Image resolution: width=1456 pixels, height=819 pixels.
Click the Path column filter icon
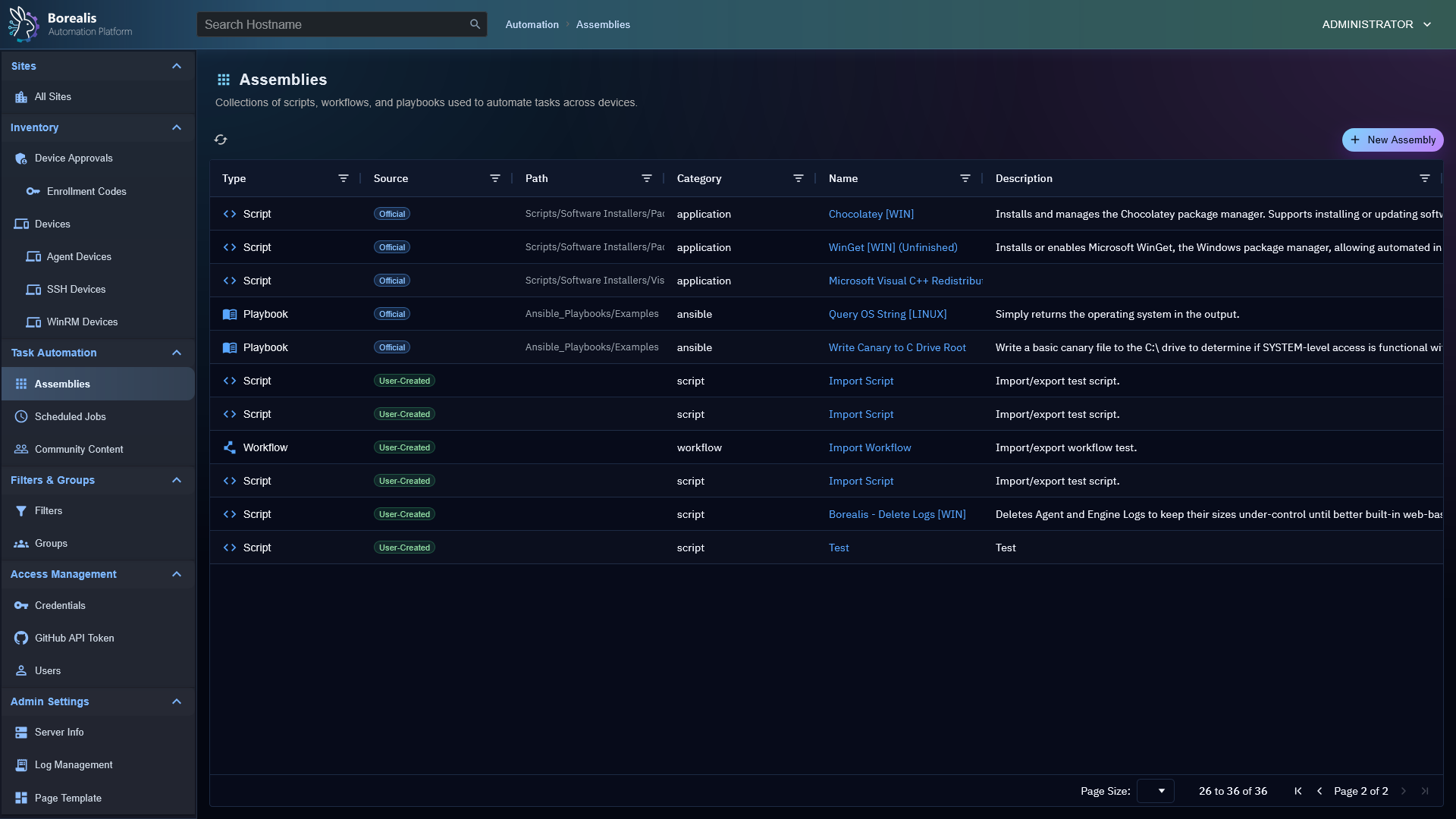pos(647,178)
